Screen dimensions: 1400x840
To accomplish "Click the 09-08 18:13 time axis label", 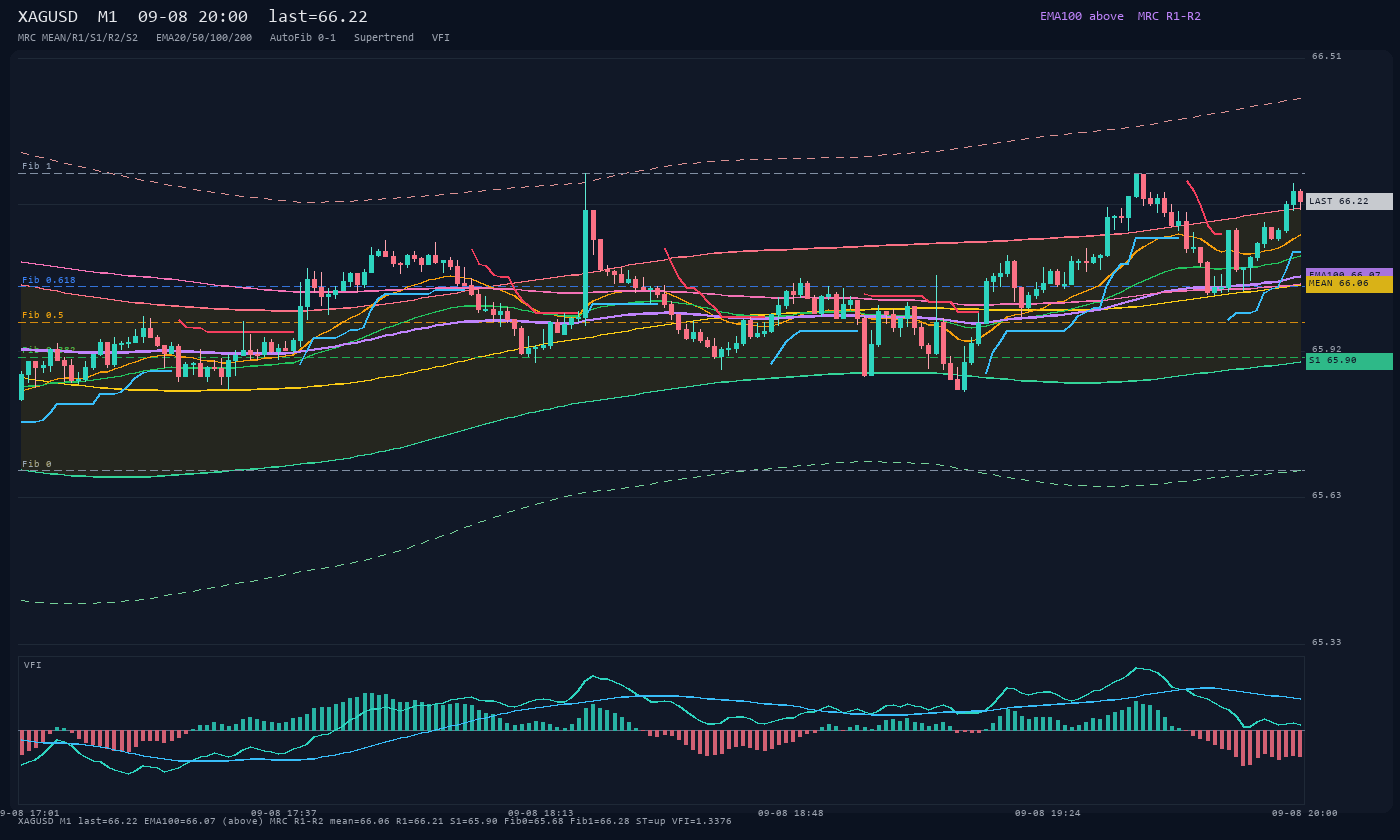I will [541, 813].
